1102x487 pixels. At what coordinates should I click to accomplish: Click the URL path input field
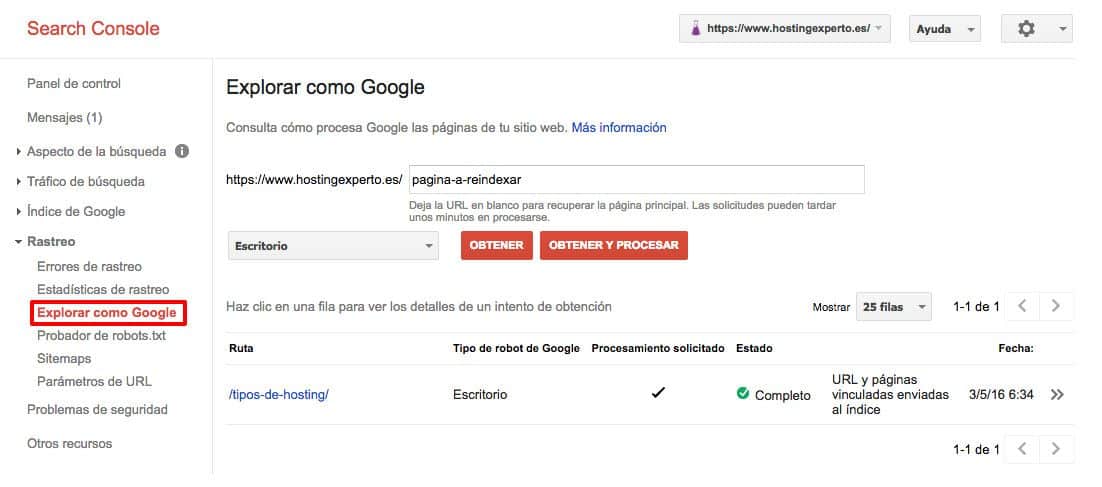(637, 180)
